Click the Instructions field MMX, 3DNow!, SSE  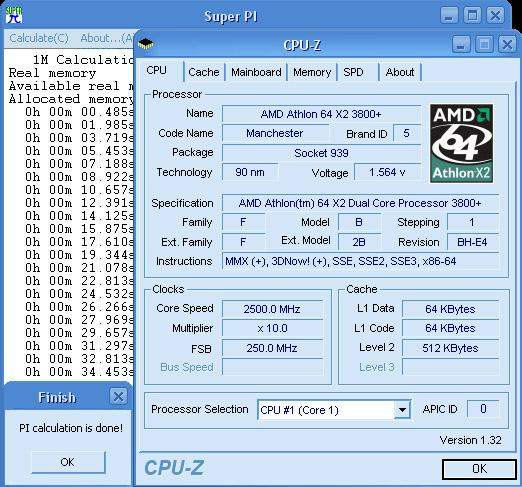click(x=360, y=261)
